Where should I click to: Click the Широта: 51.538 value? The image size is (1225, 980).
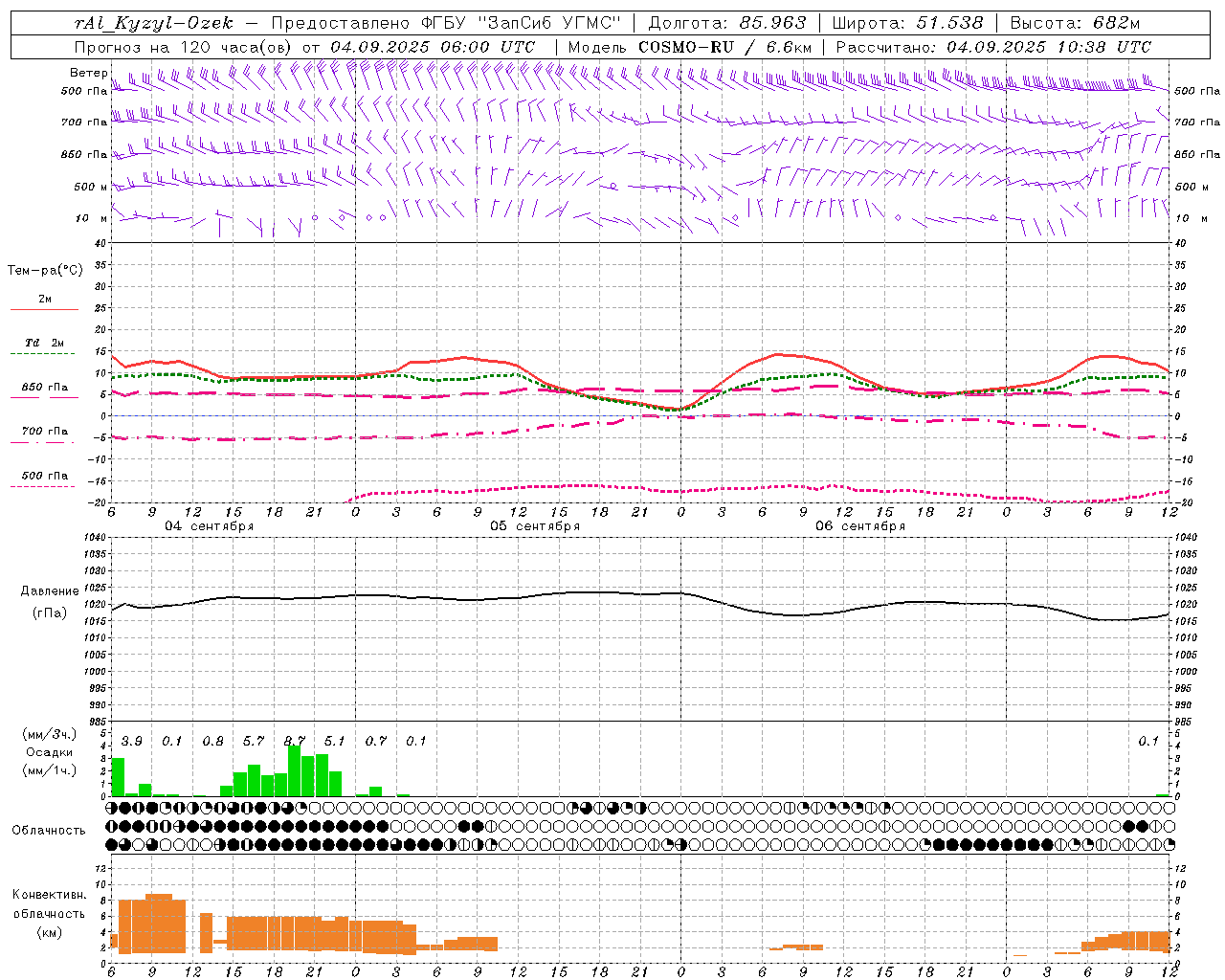907,23
